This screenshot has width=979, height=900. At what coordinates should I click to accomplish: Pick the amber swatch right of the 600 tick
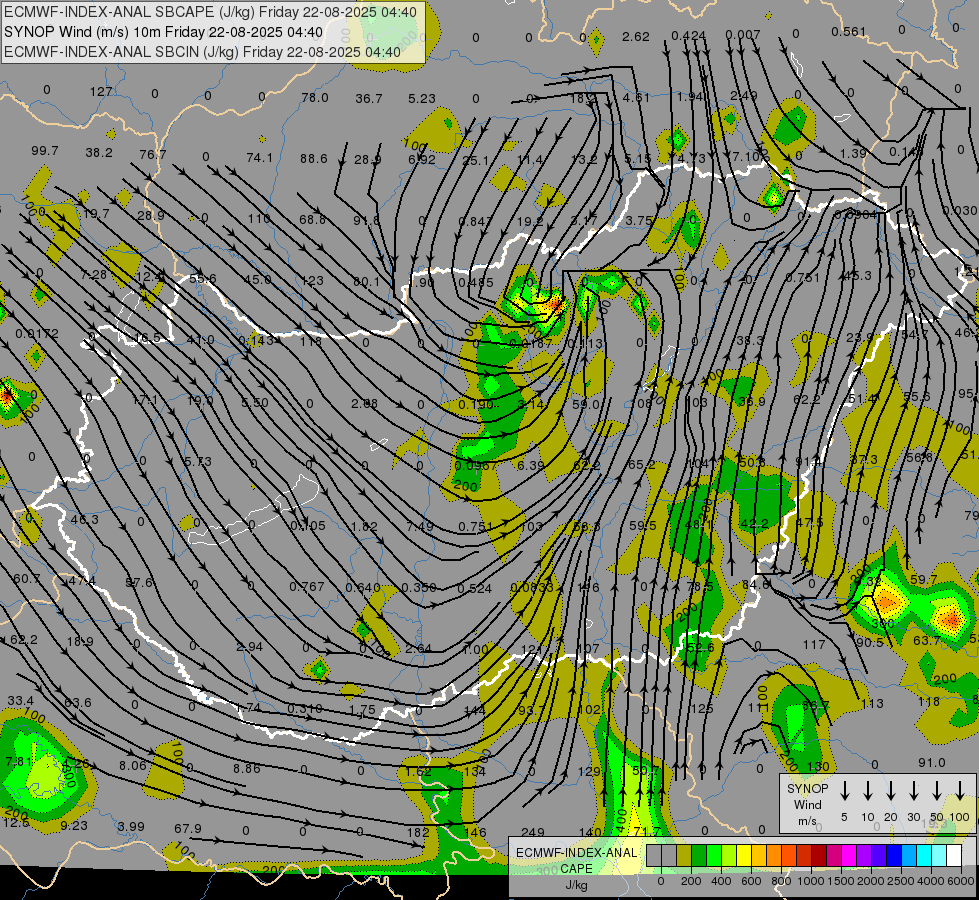click(x=759, y=855)
